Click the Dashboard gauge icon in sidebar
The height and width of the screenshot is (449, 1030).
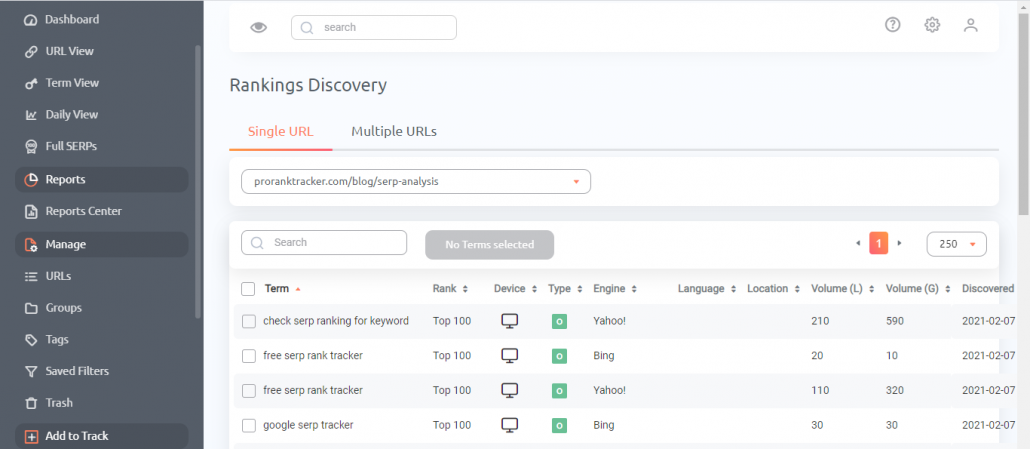tap(30, 20)
